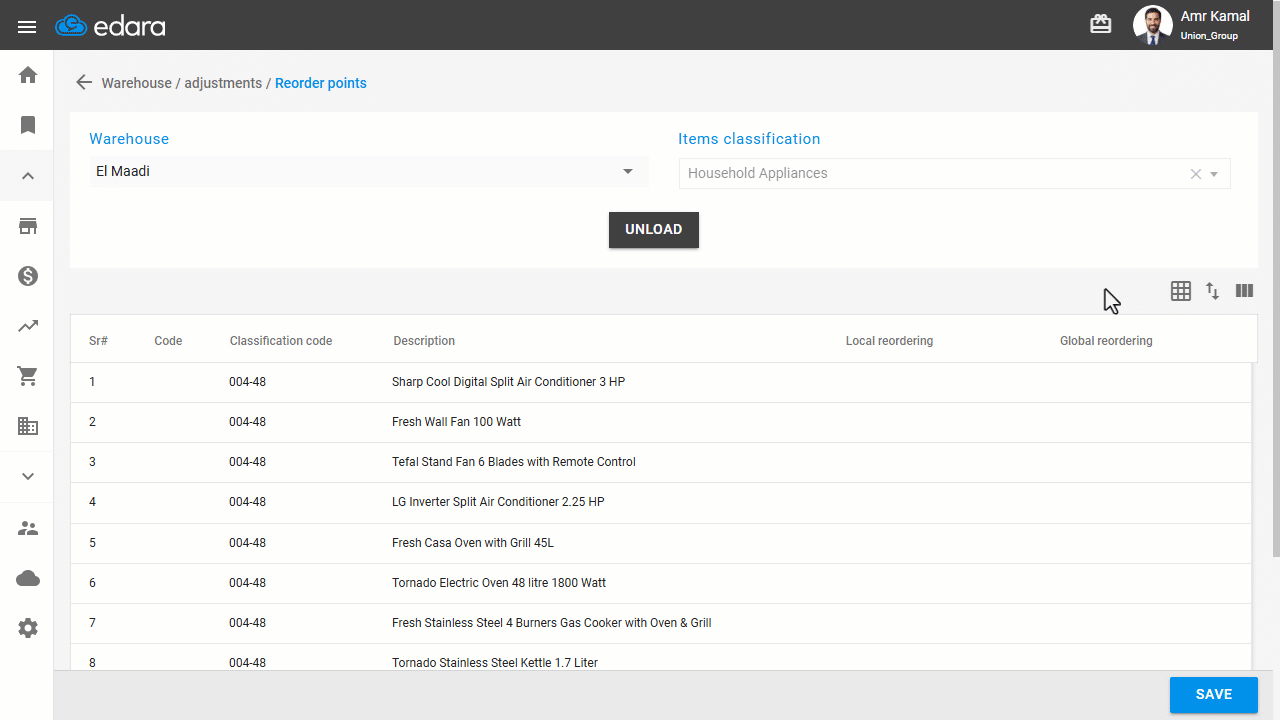
Task: Collapse sidebar section with up chevron
Action: (28, 176)
